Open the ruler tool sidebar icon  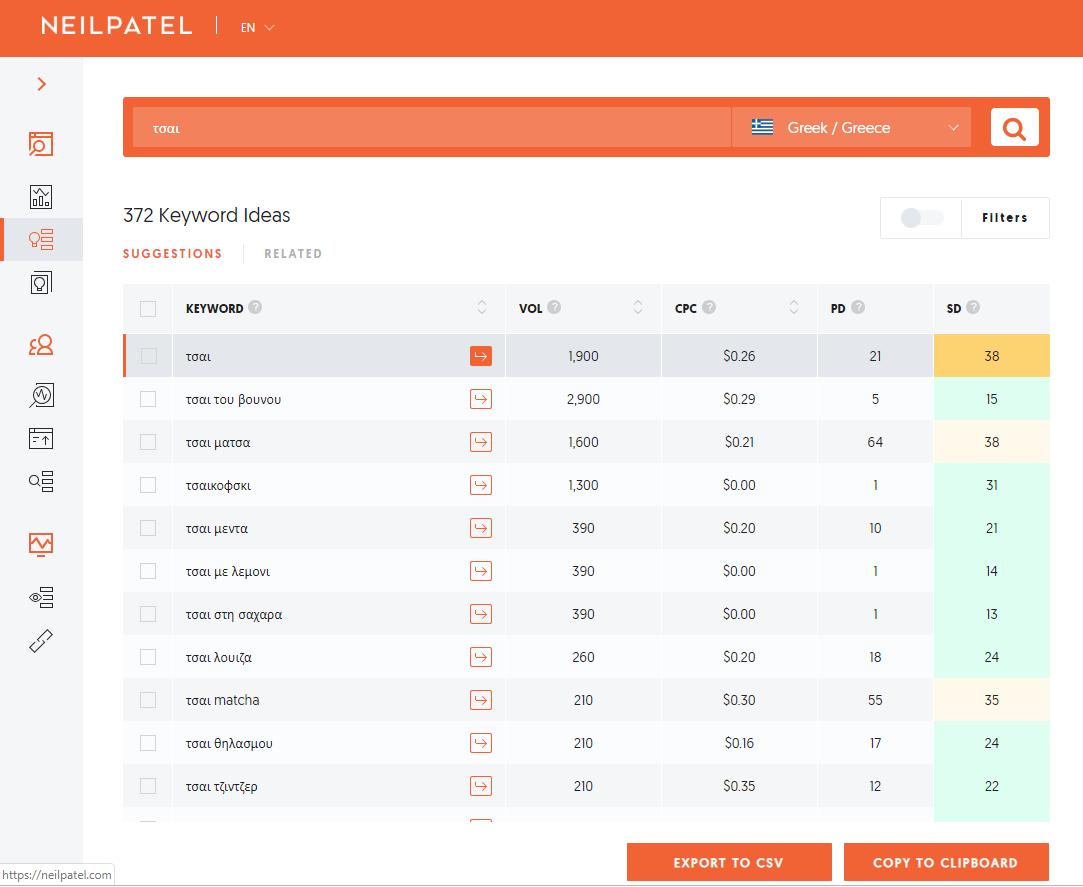41,641
